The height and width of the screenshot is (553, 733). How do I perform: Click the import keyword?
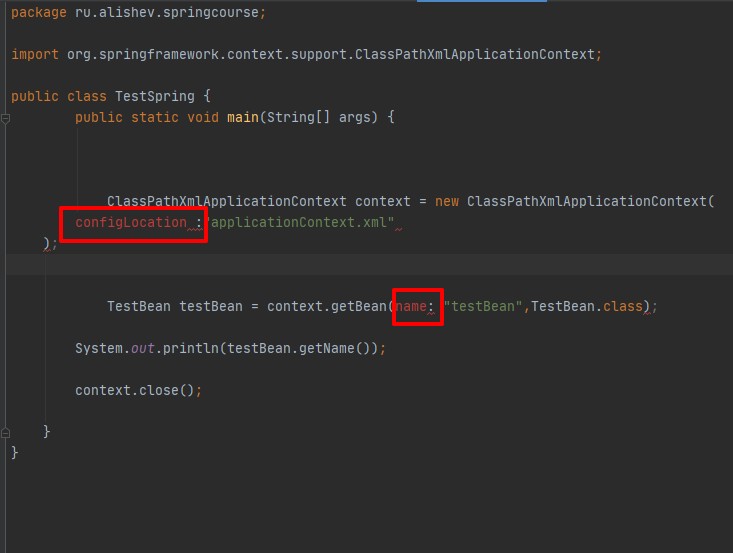coord(35,54)
